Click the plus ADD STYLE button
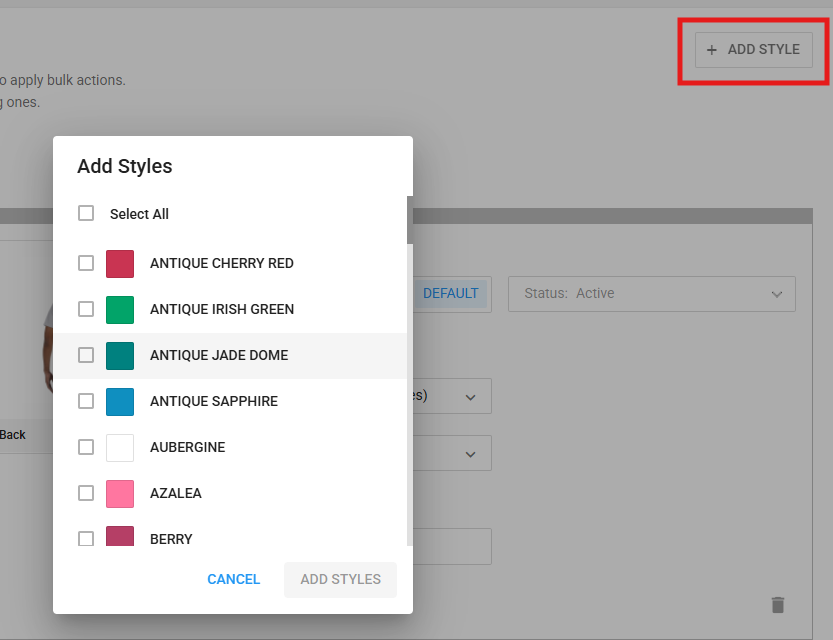The image size is (833, 640). tap(753, 50)
